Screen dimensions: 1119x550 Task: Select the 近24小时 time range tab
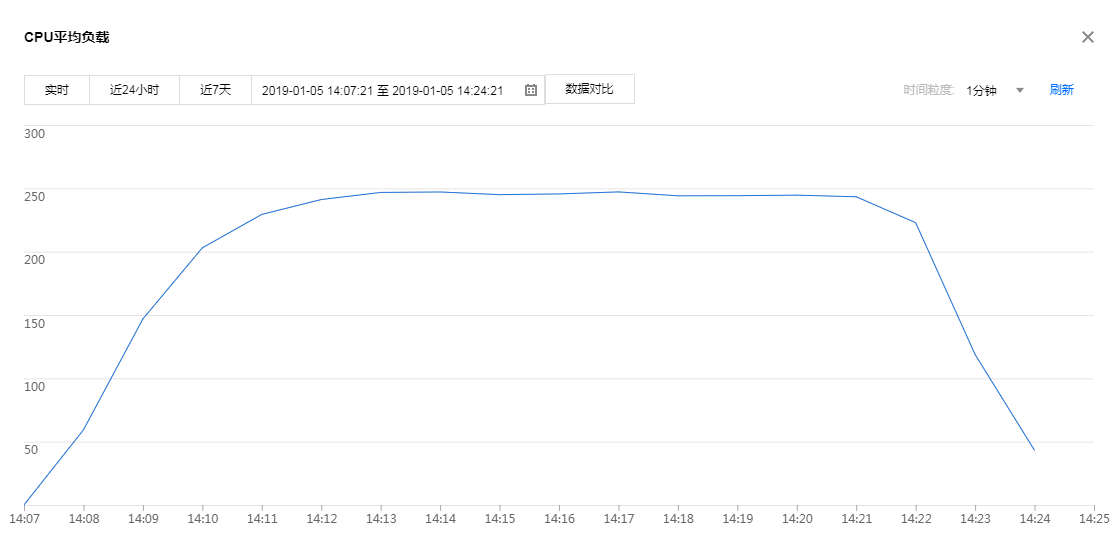pyautogui.click(x=134, y=90)
